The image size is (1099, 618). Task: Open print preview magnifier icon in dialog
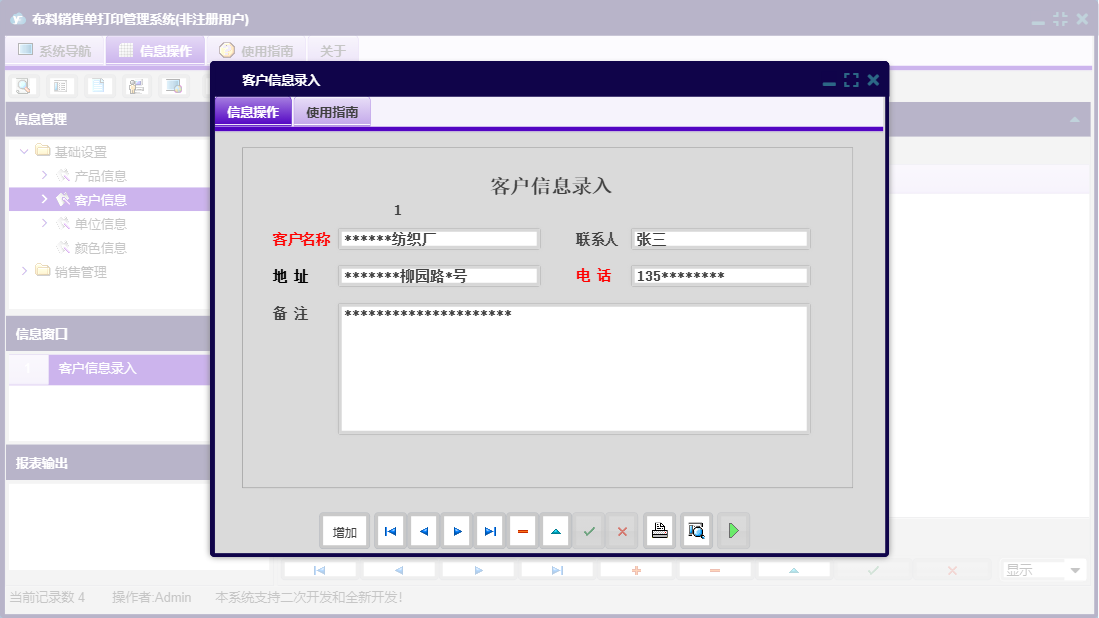696,531
